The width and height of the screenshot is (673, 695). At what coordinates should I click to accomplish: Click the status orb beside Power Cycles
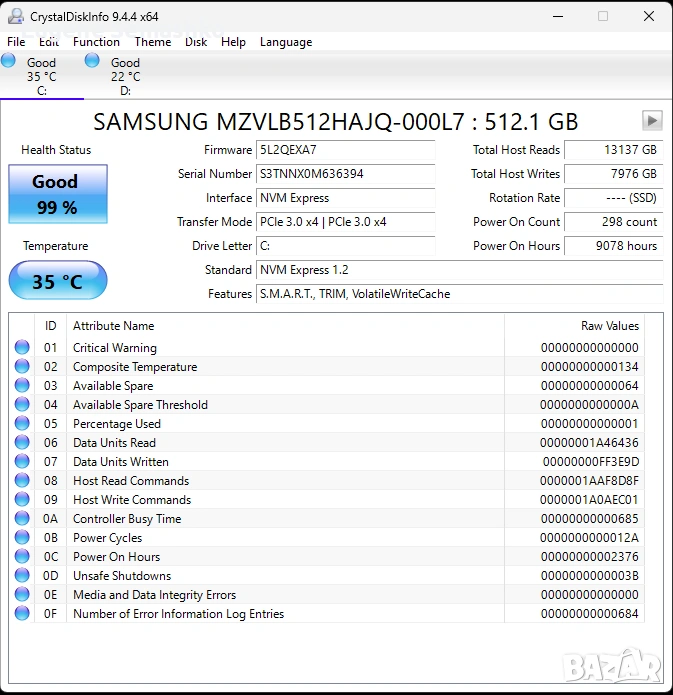22,538
